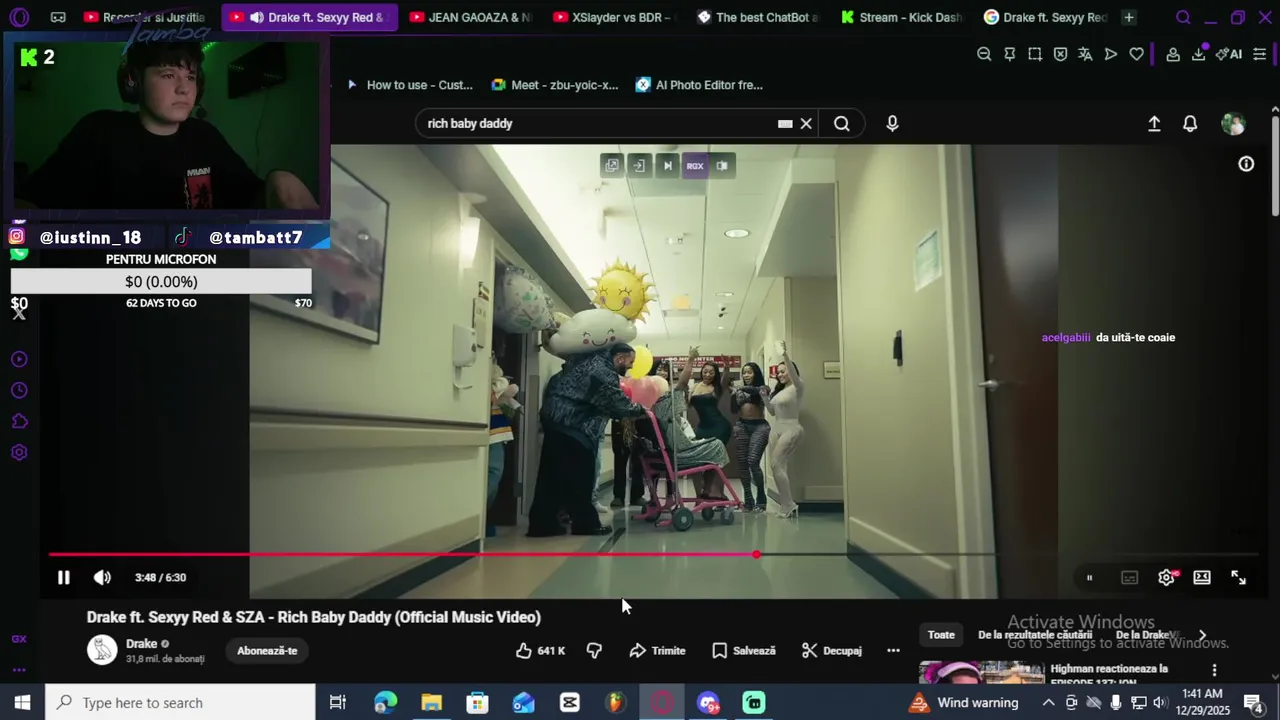Start YouTube voice search microphone
This screenshot has height=720, width=1280.
(892, 123)
